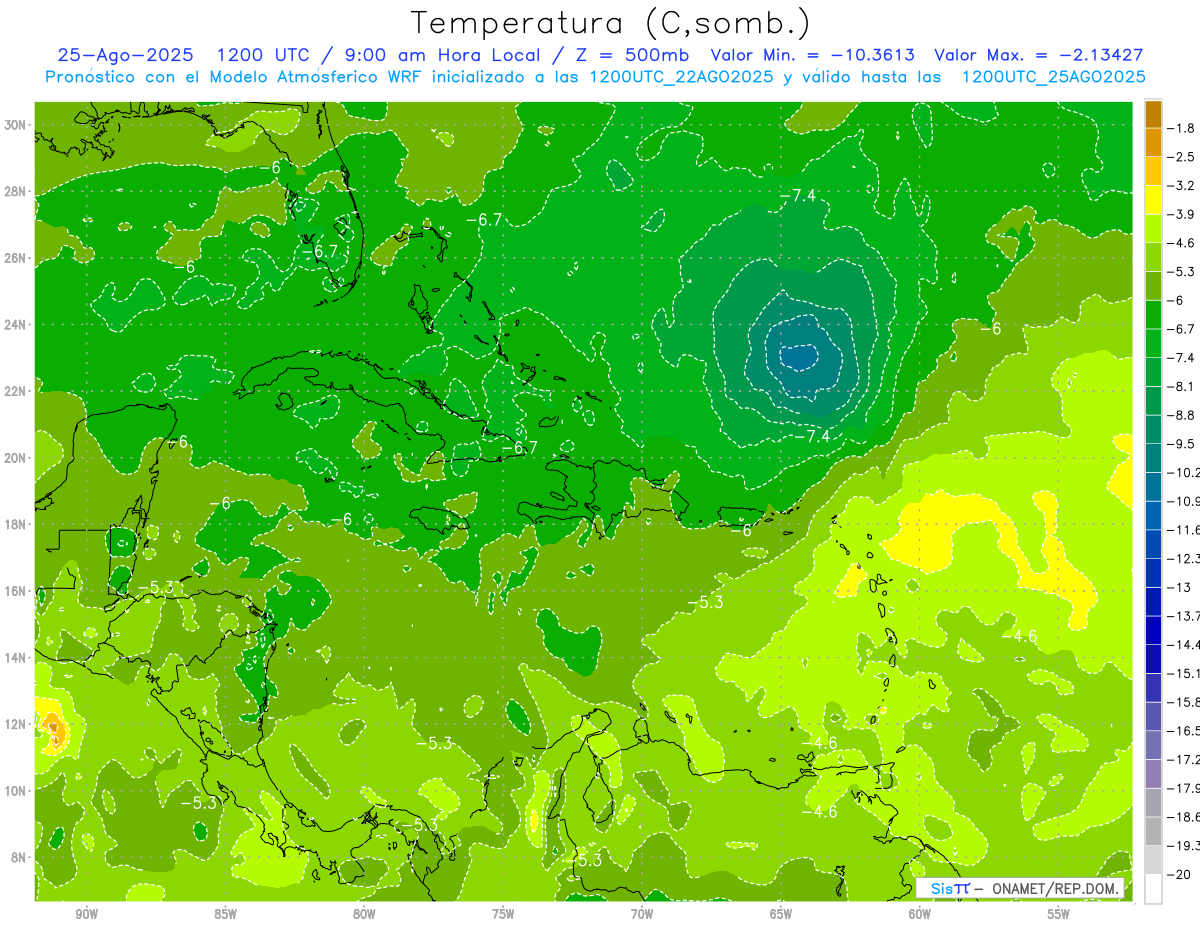Click the "90W" longitude label
1200x927 pixels.
click(86, 914)
